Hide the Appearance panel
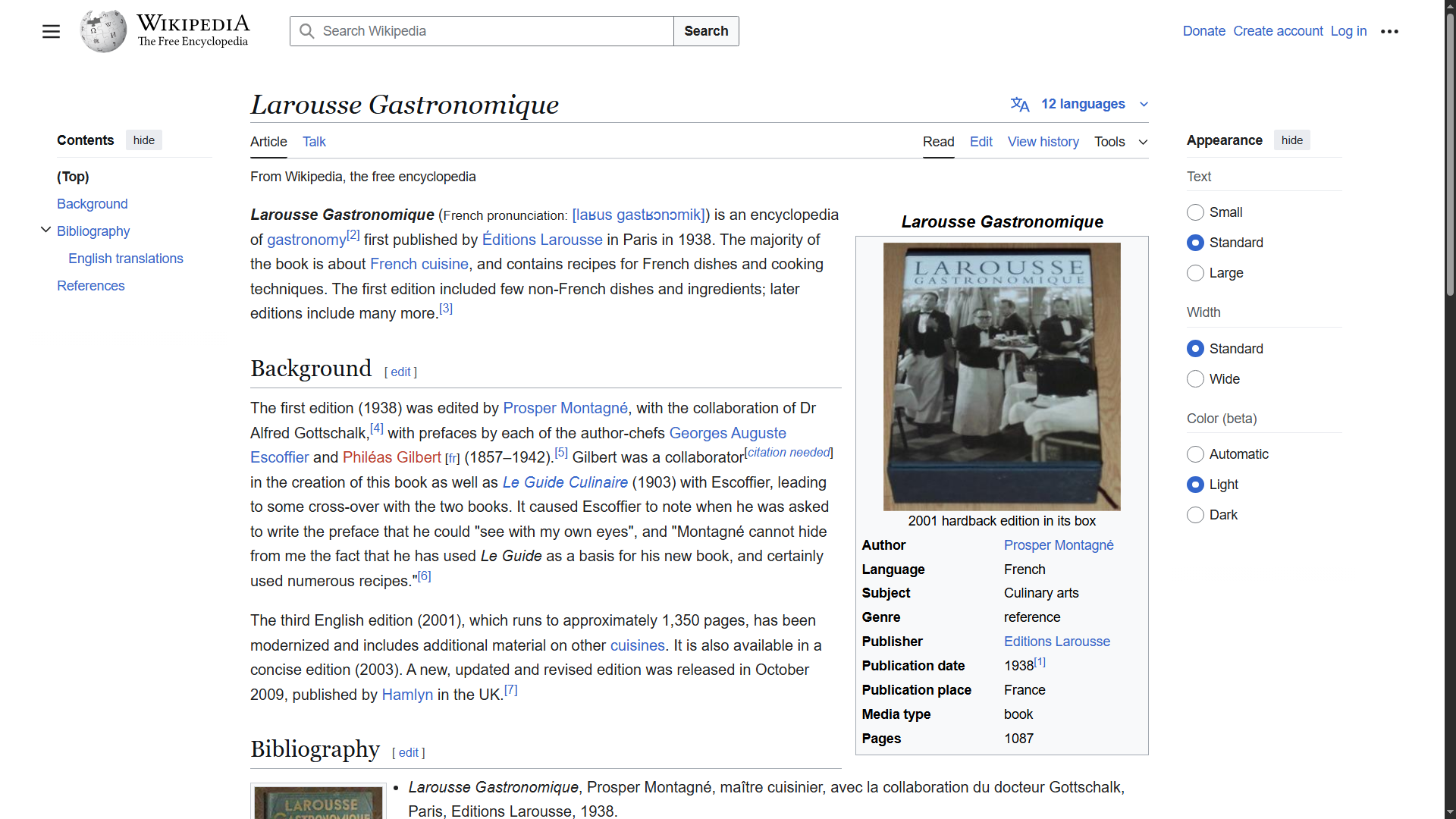 1292,140
